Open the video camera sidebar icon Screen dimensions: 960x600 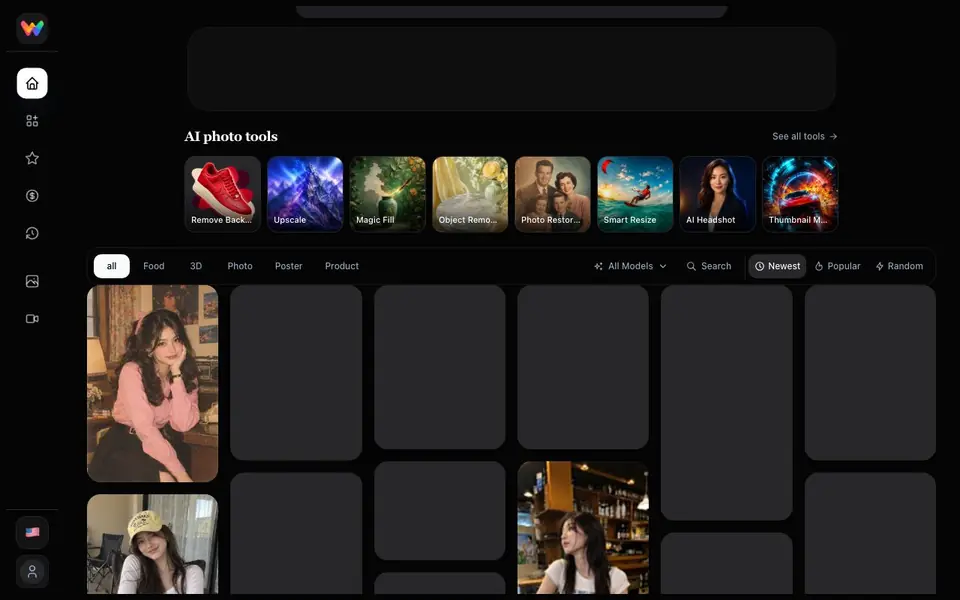pyautogui.click(x=32, y=318)
